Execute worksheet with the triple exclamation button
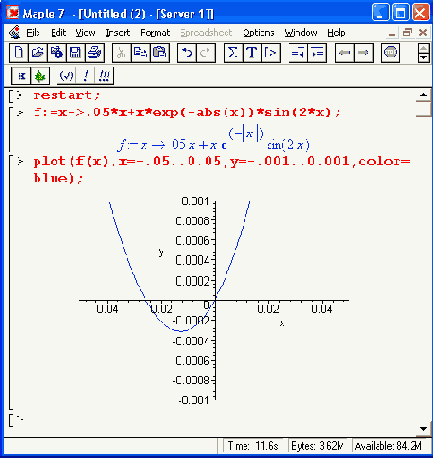This screenshot has height=458, width=433. pyautogui.click(x=104, y=76)
